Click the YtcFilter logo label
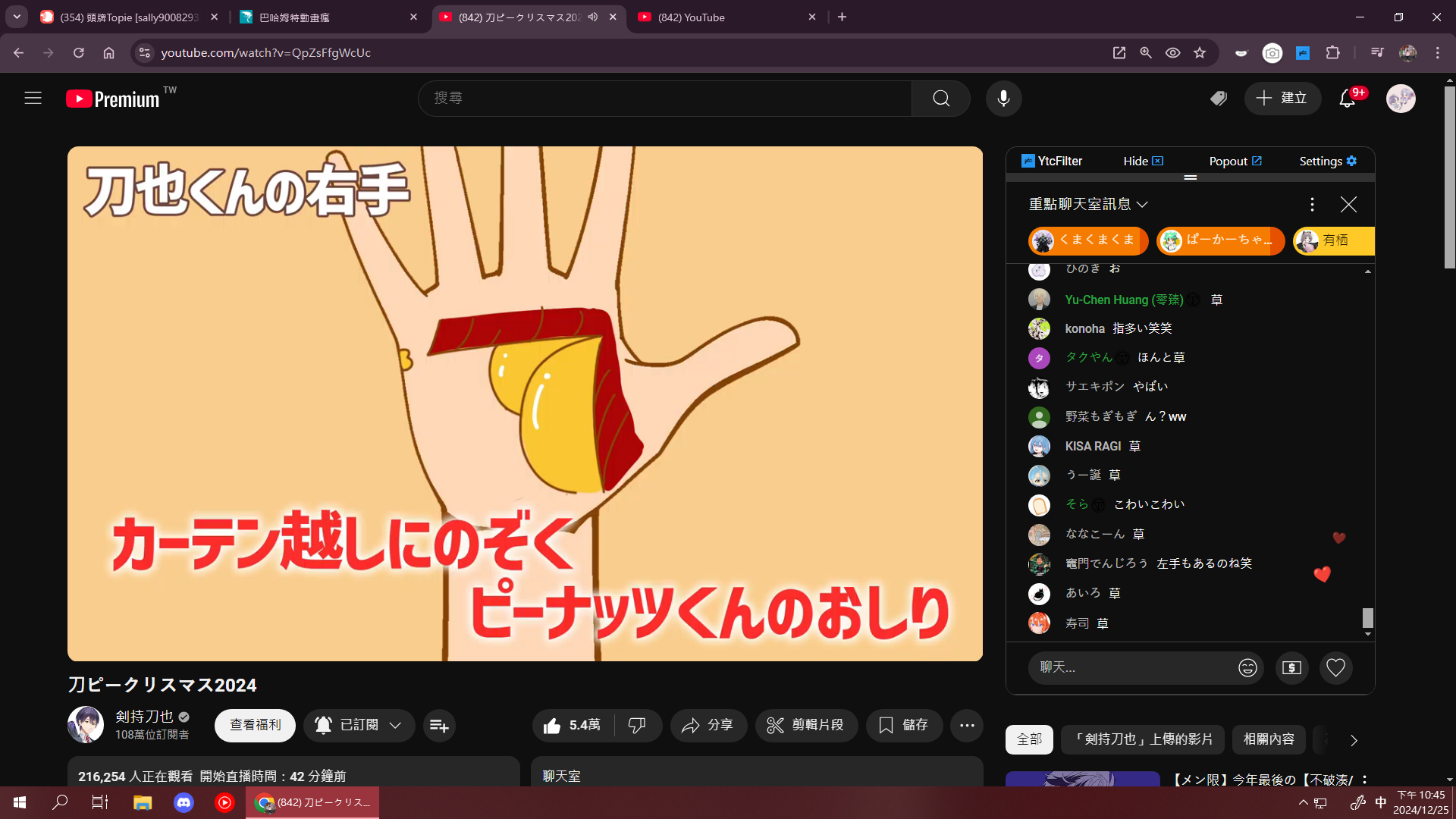Viewport: 1456px width, 819px height. (1052, 161)
